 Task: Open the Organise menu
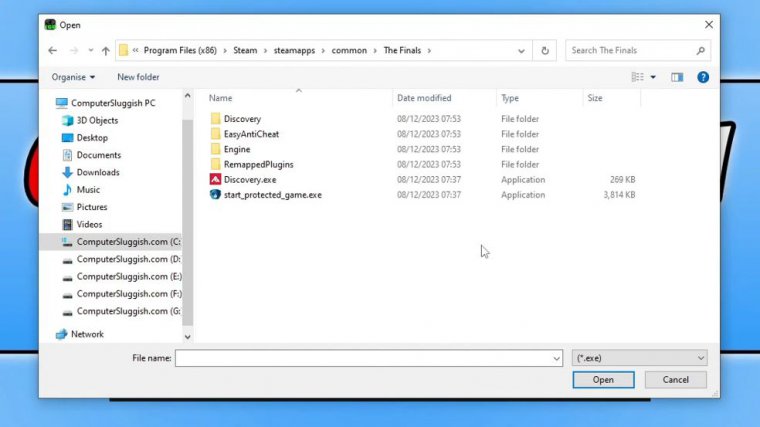73,77
